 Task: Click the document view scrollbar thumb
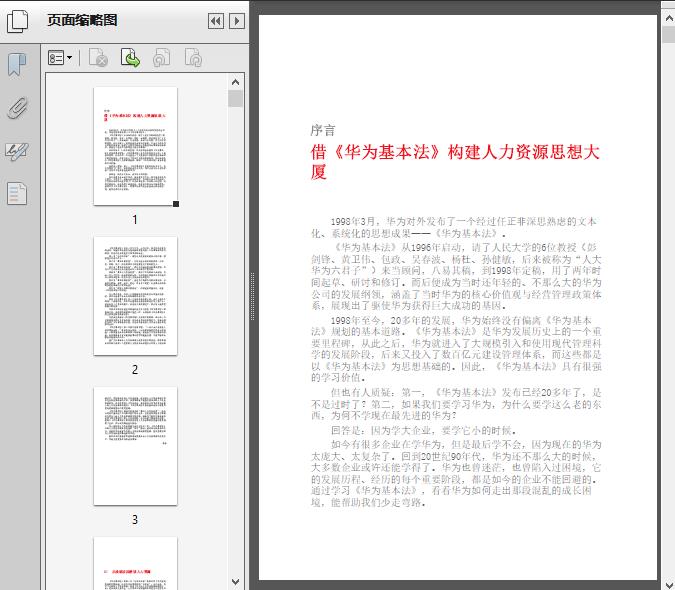[669, 34]
